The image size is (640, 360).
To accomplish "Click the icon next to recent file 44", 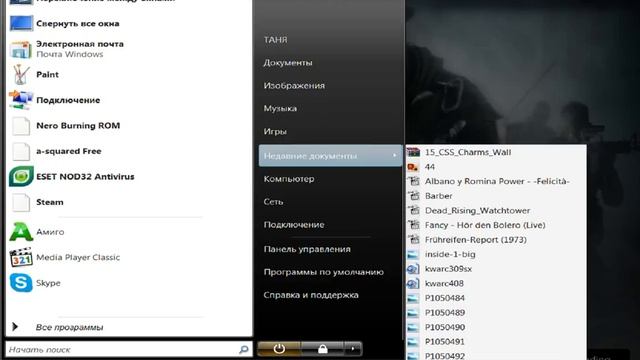I will (x=413, y=167).
